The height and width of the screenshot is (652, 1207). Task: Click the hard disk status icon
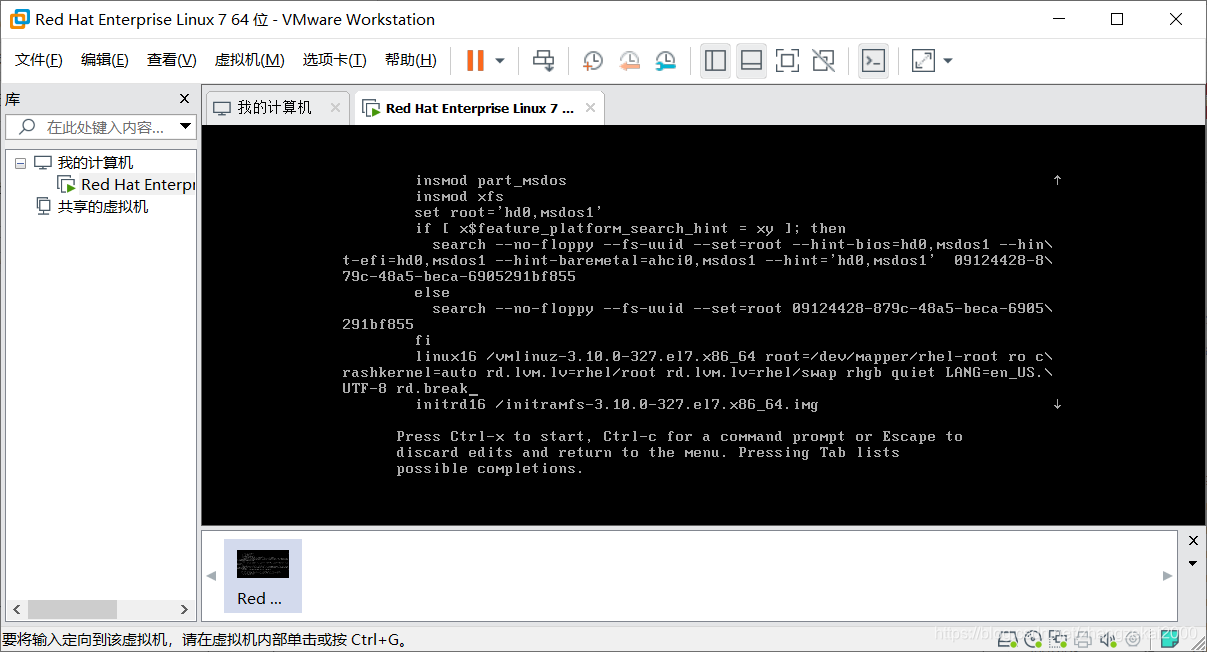pyautogui.click(x=1008, y=637)
